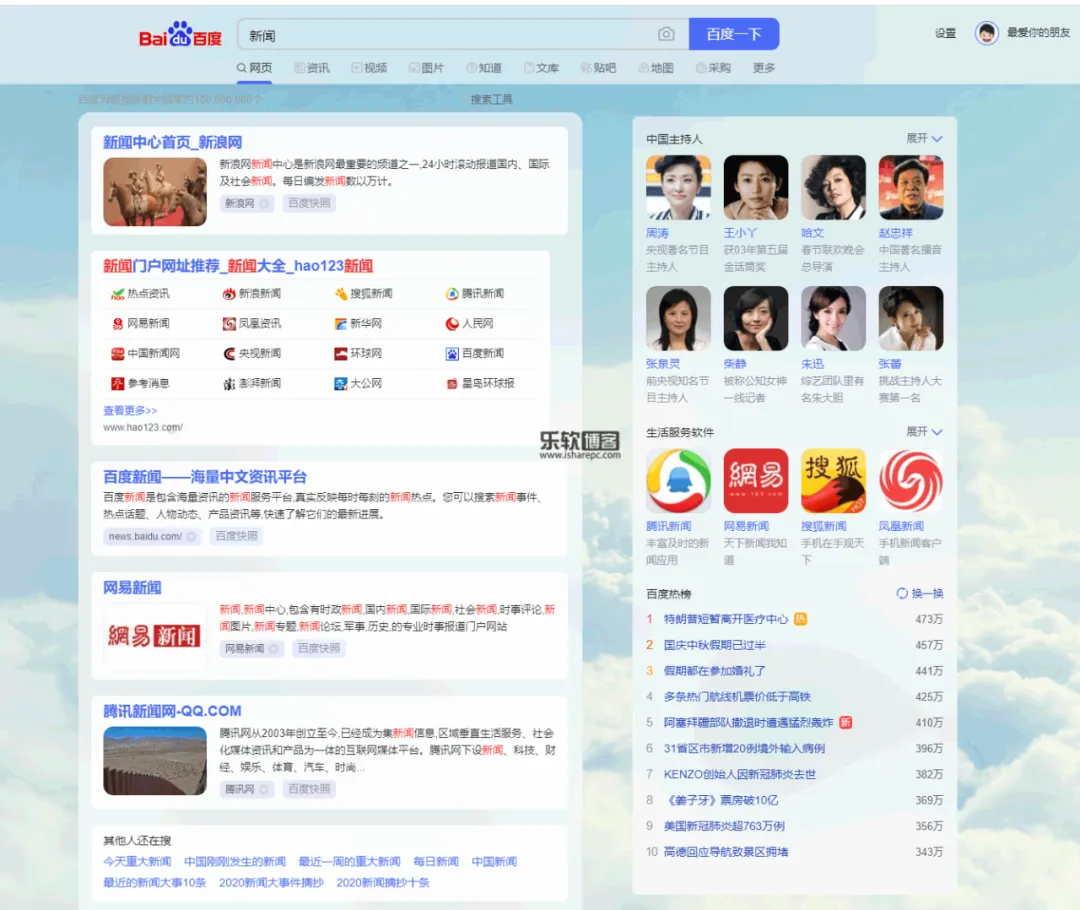The image size is (1080, 910).
Task: Open 新闻中心首页_新浪网 result
Action: tap(172, 142)
